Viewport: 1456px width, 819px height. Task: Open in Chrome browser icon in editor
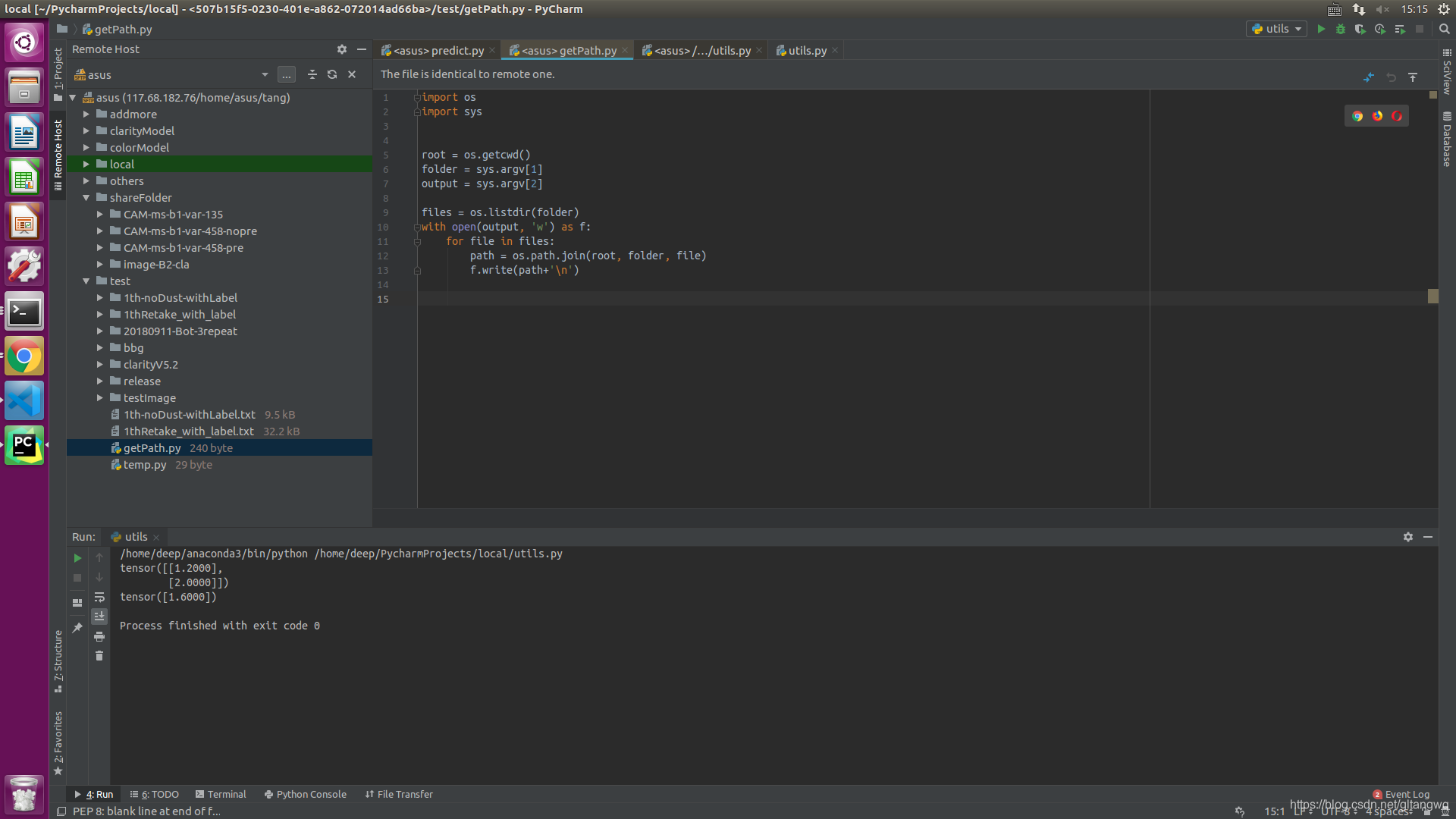click(x=1357, y=116)
